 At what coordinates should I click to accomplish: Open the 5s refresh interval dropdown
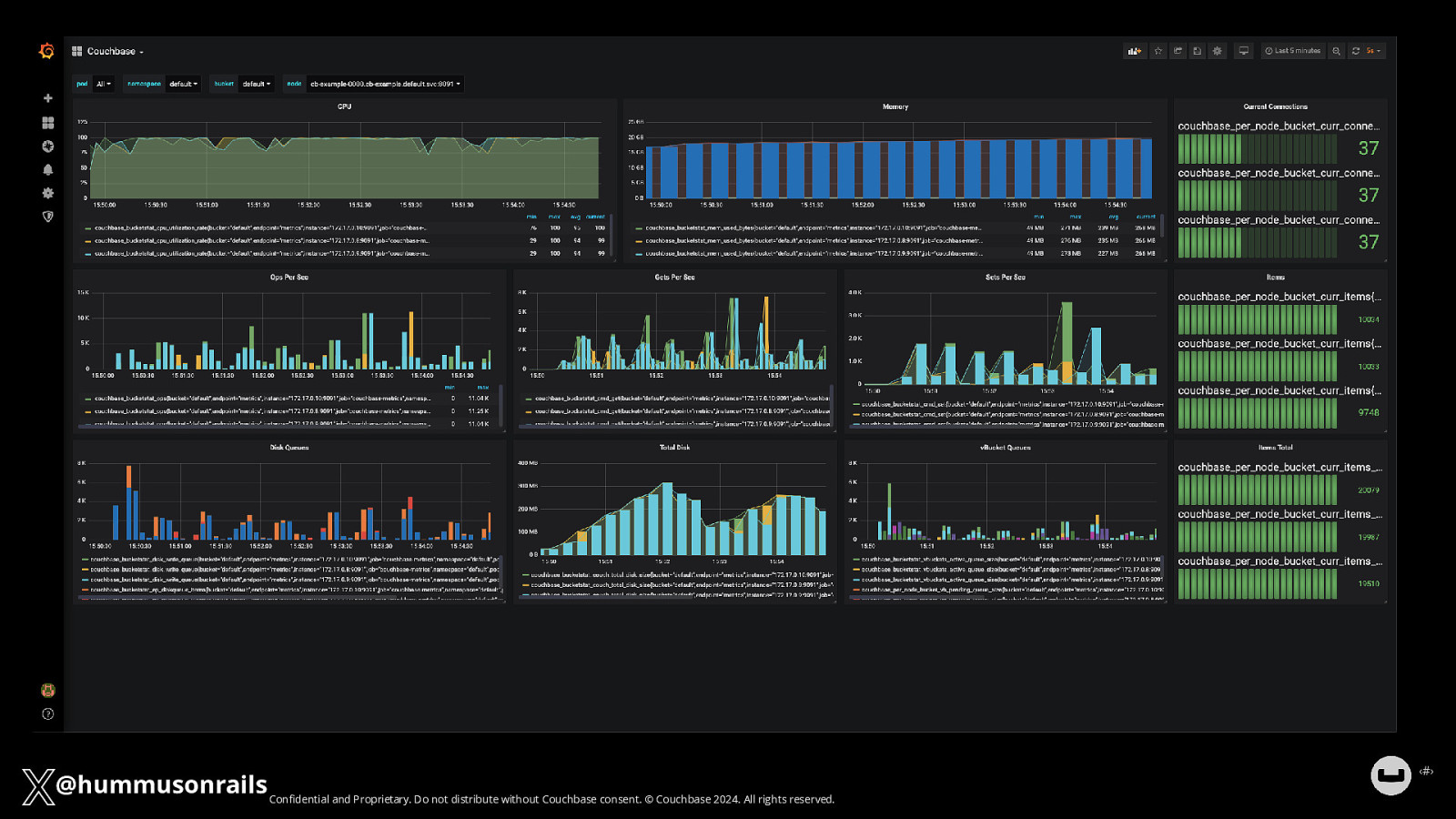[1374, 51]
